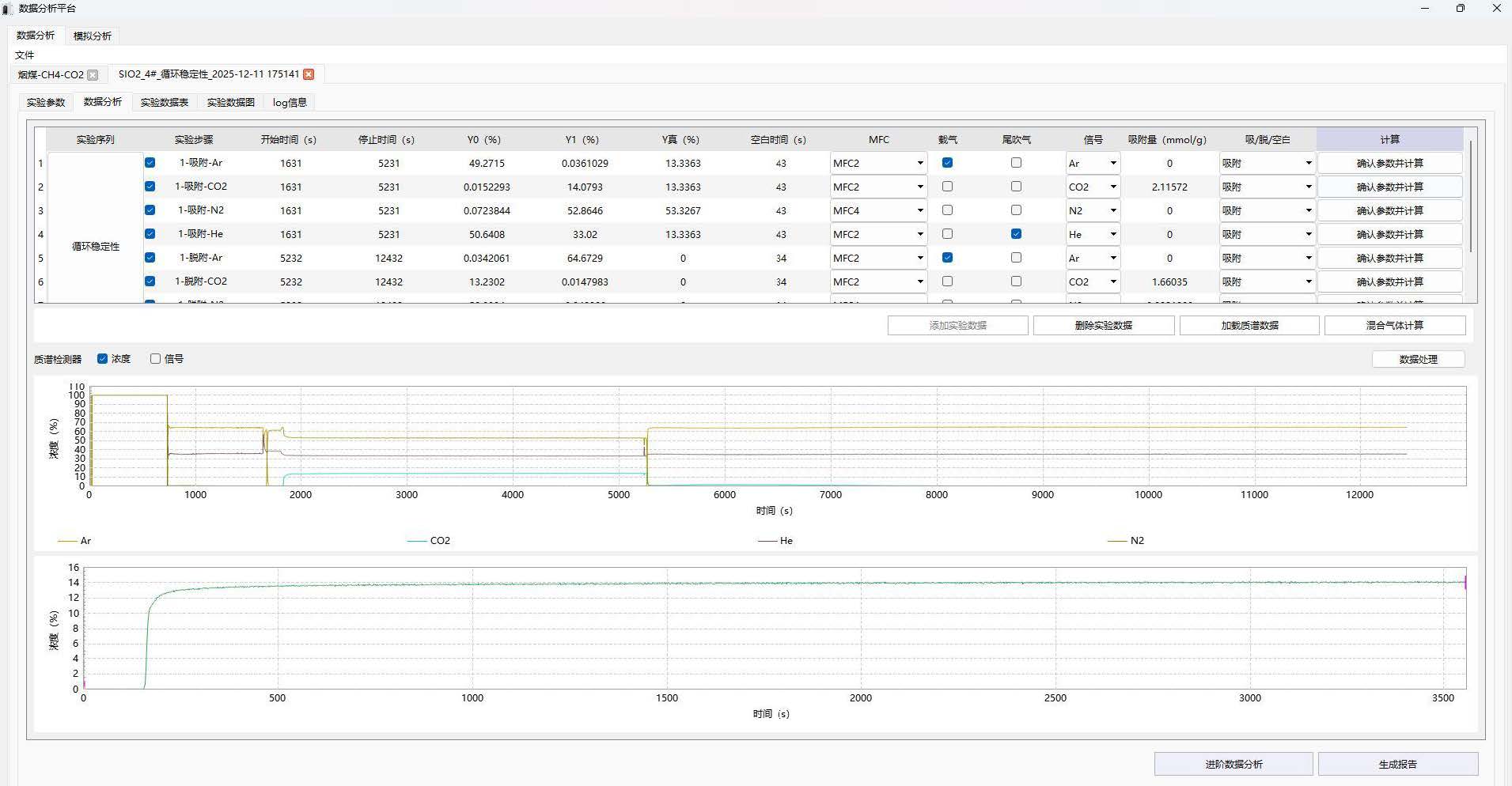Screen dimensions: 1512x786
Task: Enable the 信号 checkbox beside 质谱检测器
Action: coord(156,359)
